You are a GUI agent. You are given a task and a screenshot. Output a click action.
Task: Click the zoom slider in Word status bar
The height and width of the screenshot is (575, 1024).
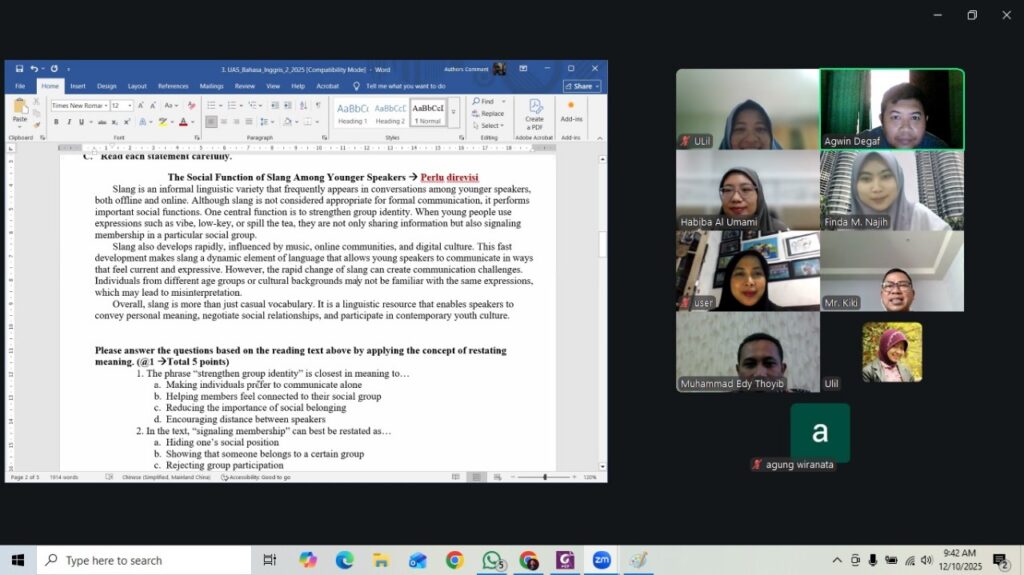[545, 477]
